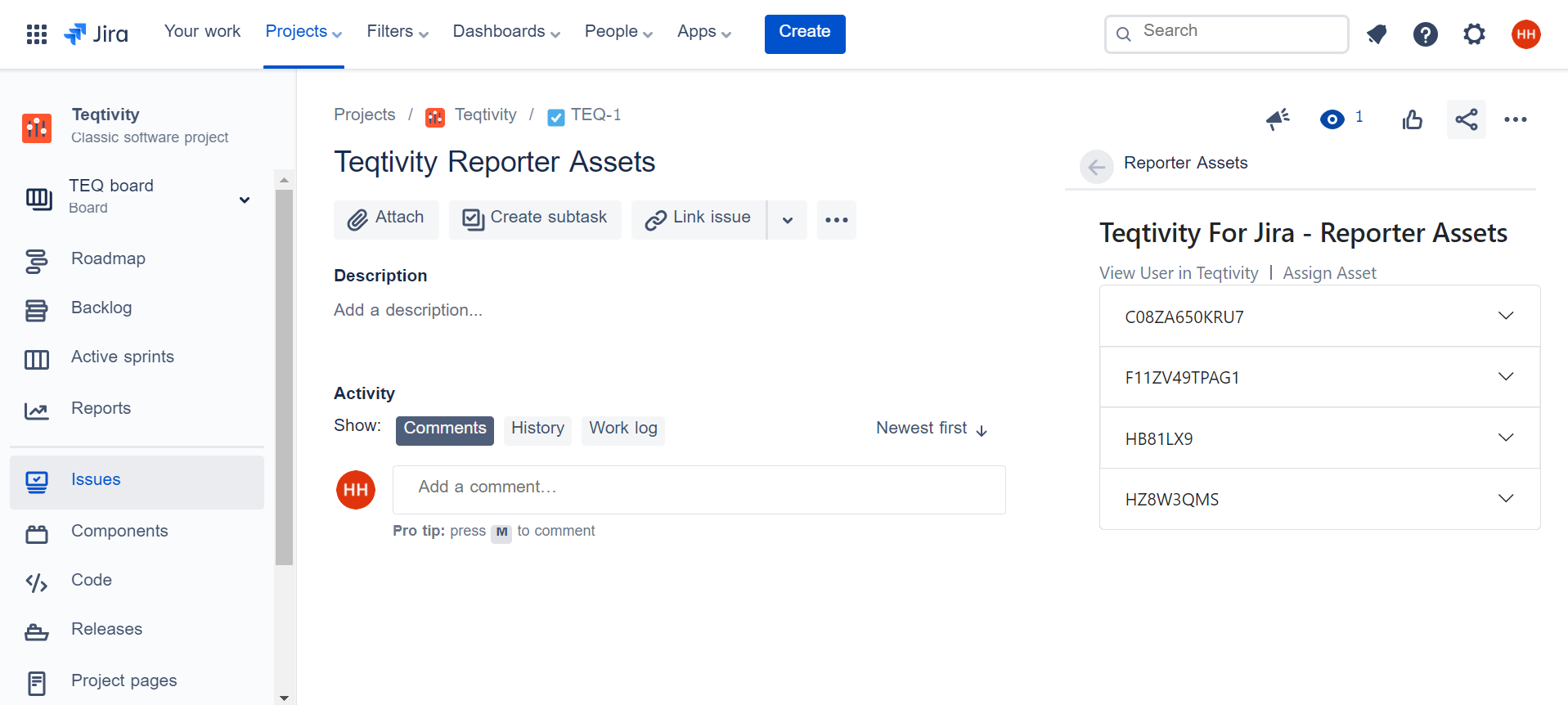Click the Create button
The width and height of the screenshot is (1568, 705).
tap(805, 34)
